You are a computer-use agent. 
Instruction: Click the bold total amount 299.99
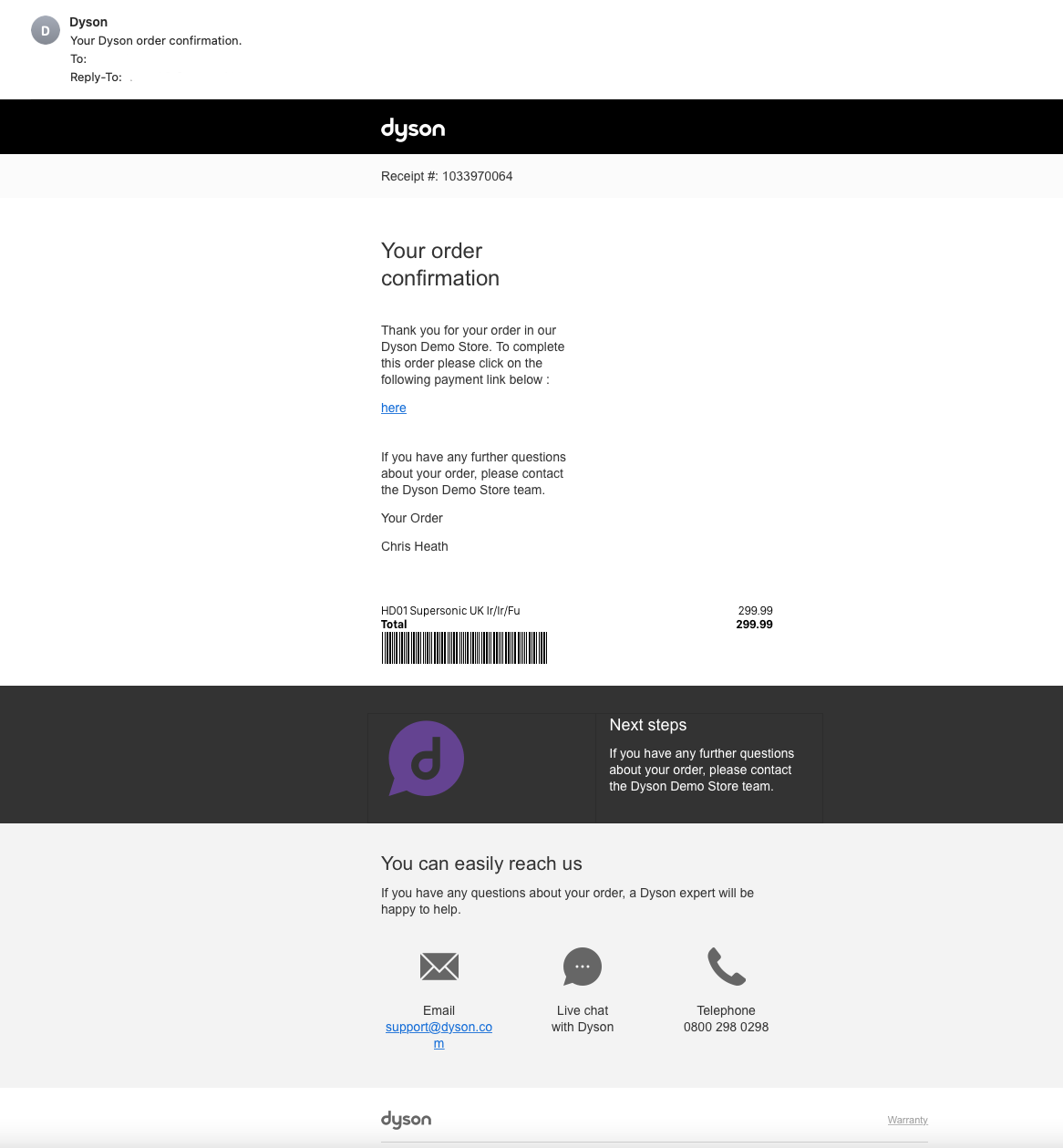click(754, 625)
